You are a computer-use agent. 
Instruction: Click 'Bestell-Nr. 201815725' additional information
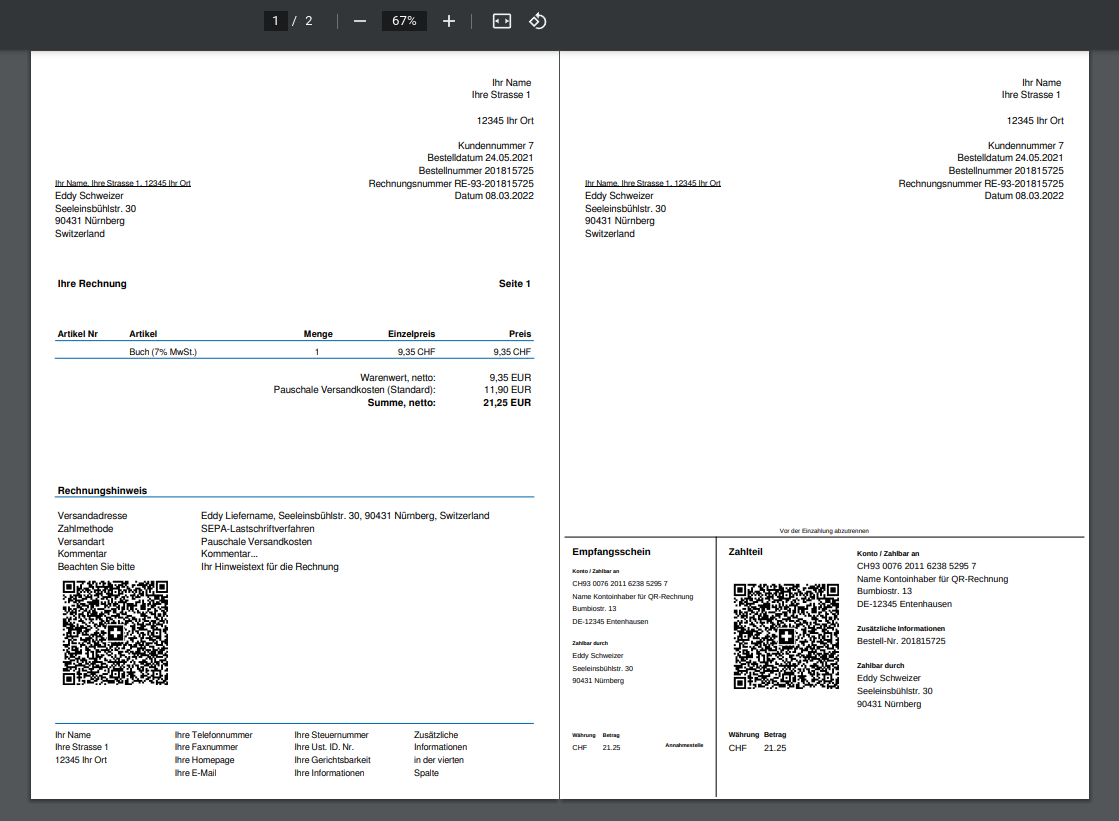[901, 641]
